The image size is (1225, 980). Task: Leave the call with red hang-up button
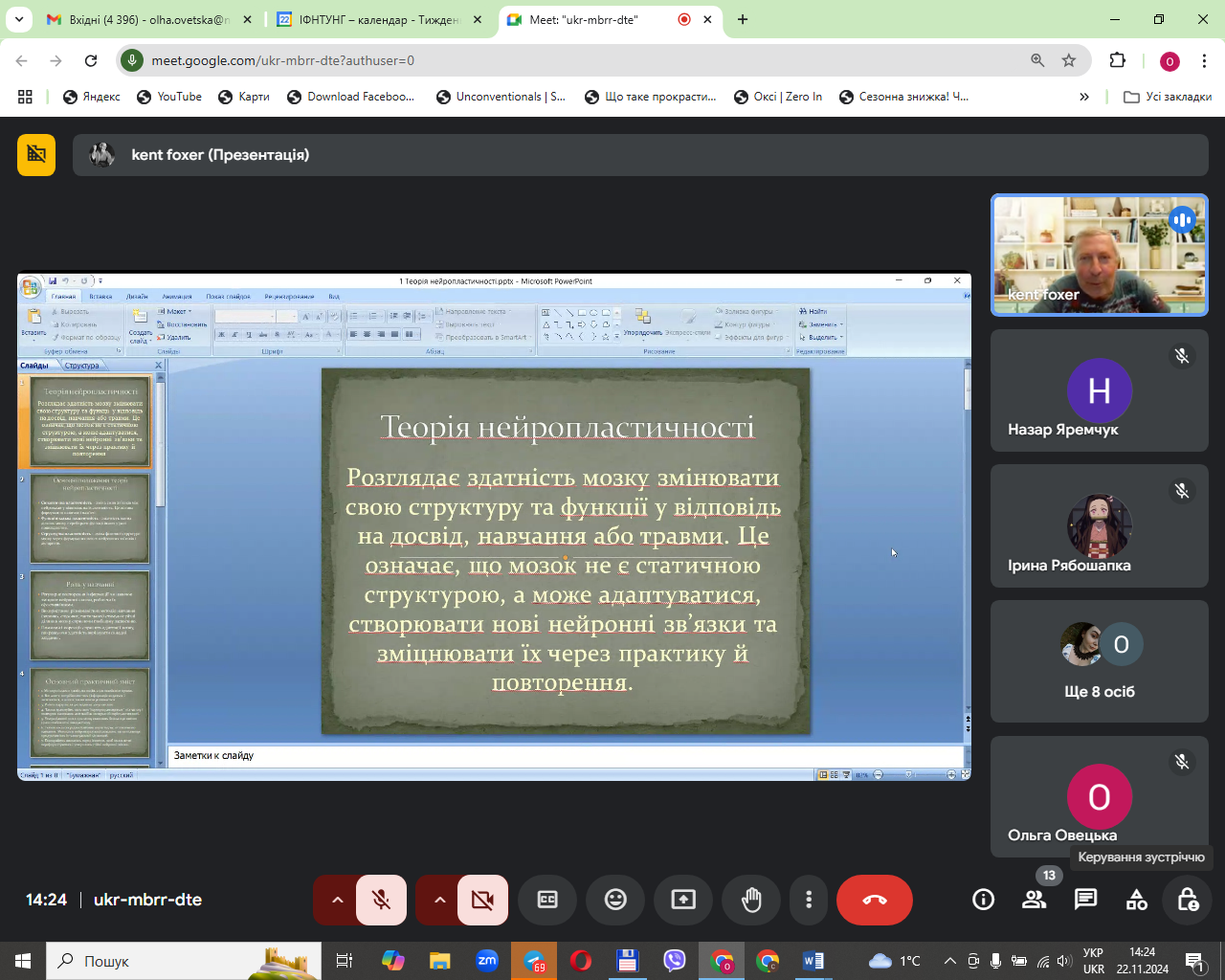click(875, 900)
